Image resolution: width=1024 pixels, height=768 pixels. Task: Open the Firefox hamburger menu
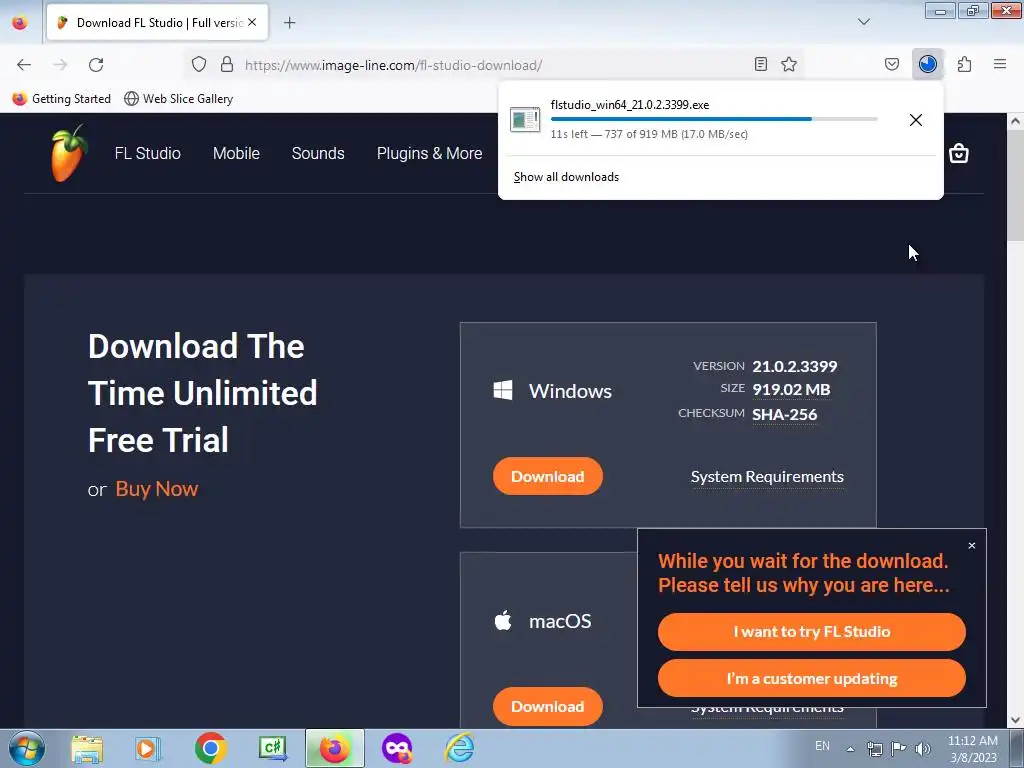(x=1000, y=64)
